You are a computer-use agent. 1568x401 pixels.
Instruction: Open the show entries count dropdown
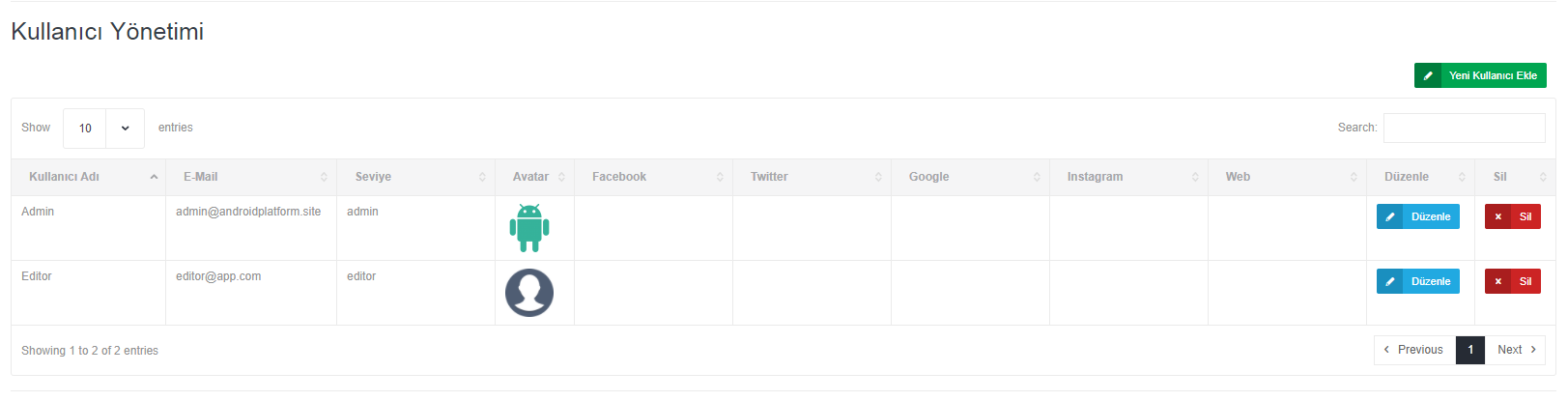pos(103,129)
